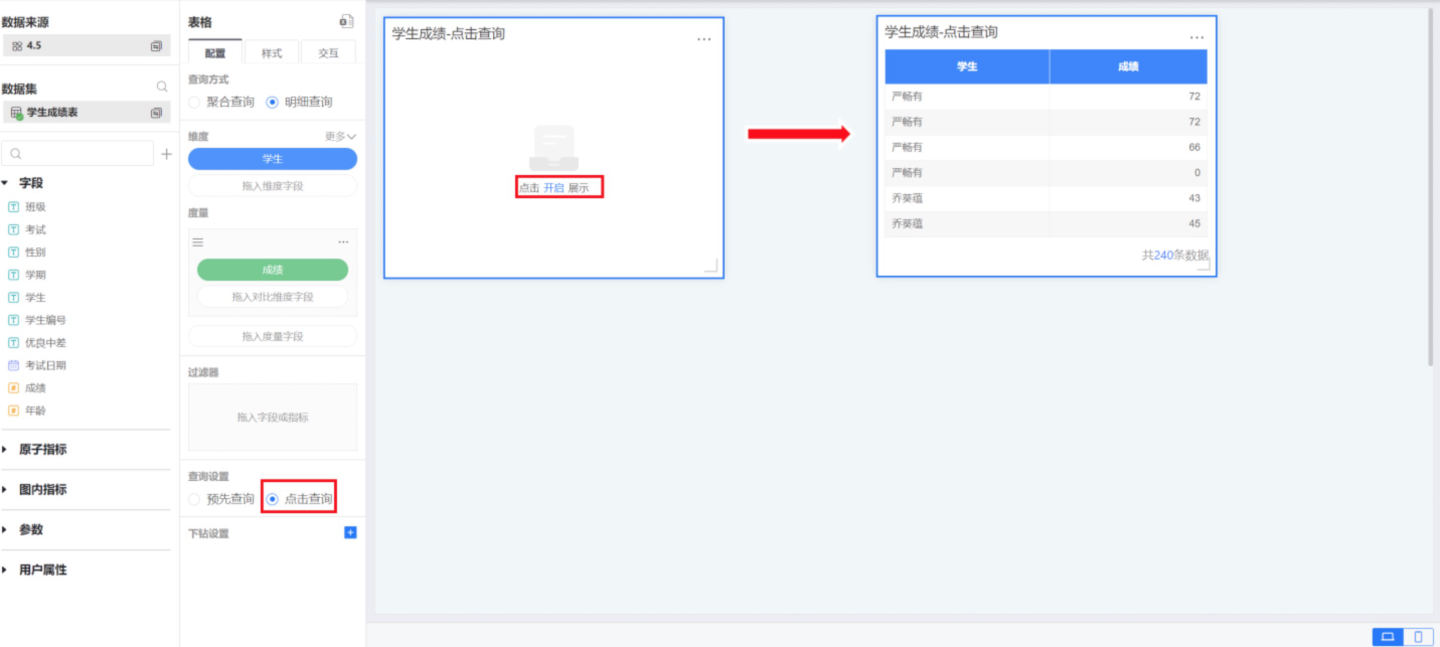The width and height of the screenshot is (1440, 647).
Task: Click the field search input box
Action: pos(78,154)
